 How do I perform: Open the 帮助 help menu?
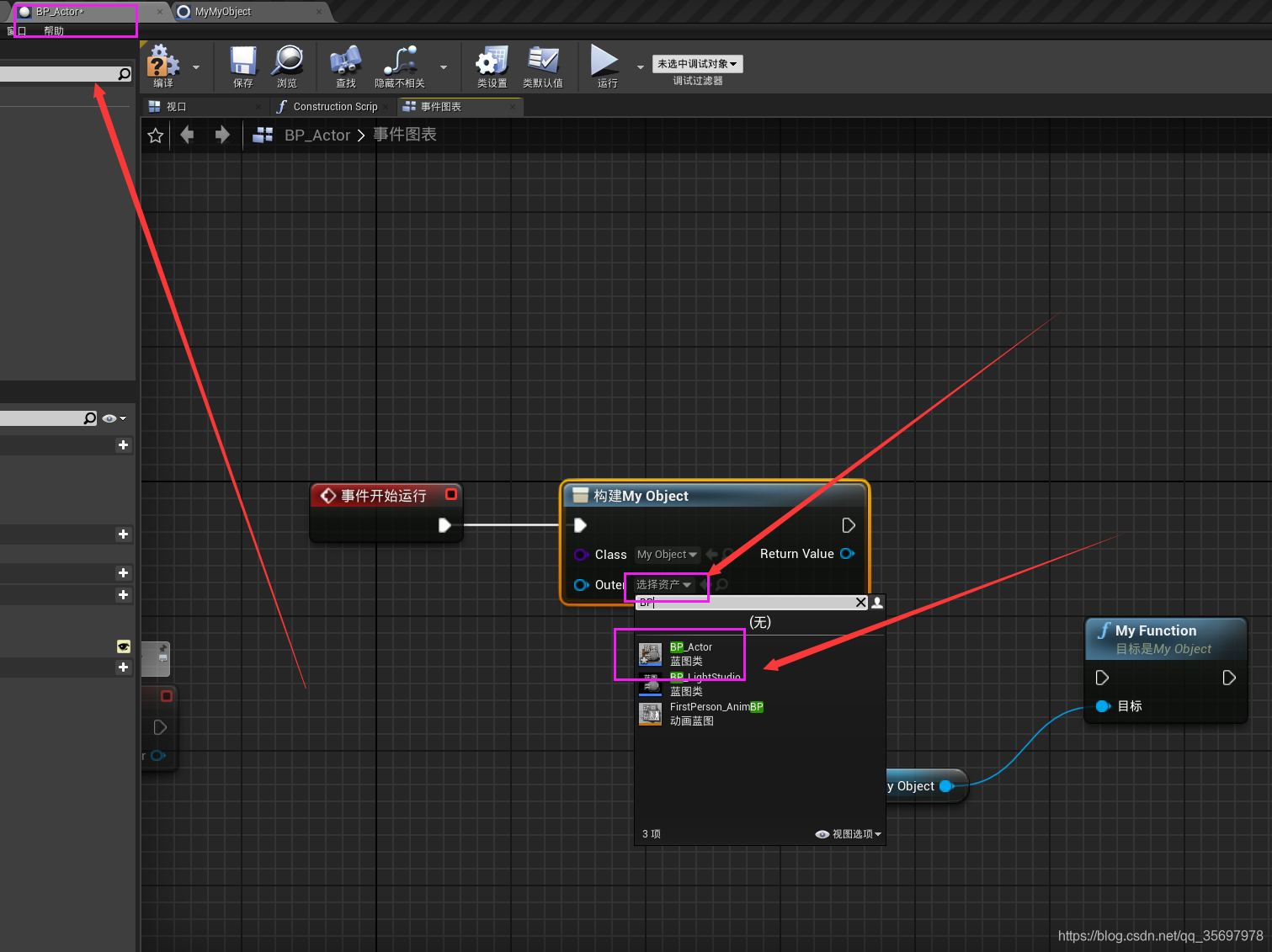(54, 31)
